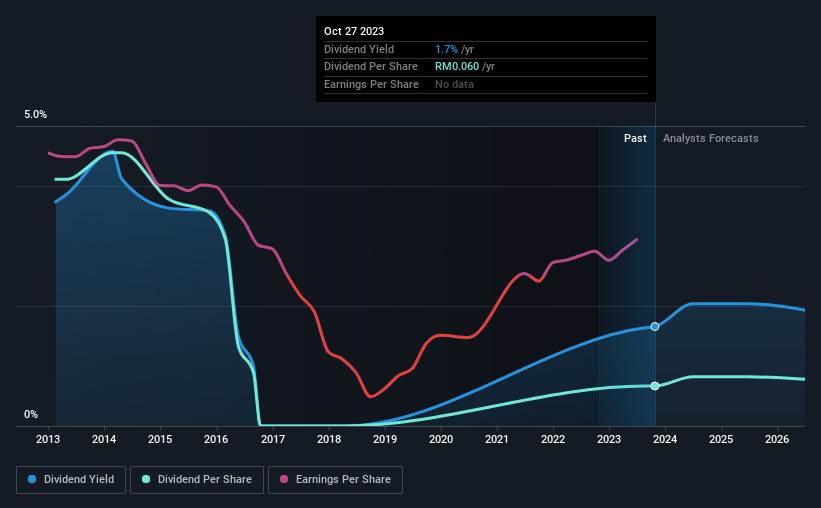The width and height of the screenshot is (821, 508).
Task: Toggle the Dividend Yield legend button
Action: tap(71, 480)
